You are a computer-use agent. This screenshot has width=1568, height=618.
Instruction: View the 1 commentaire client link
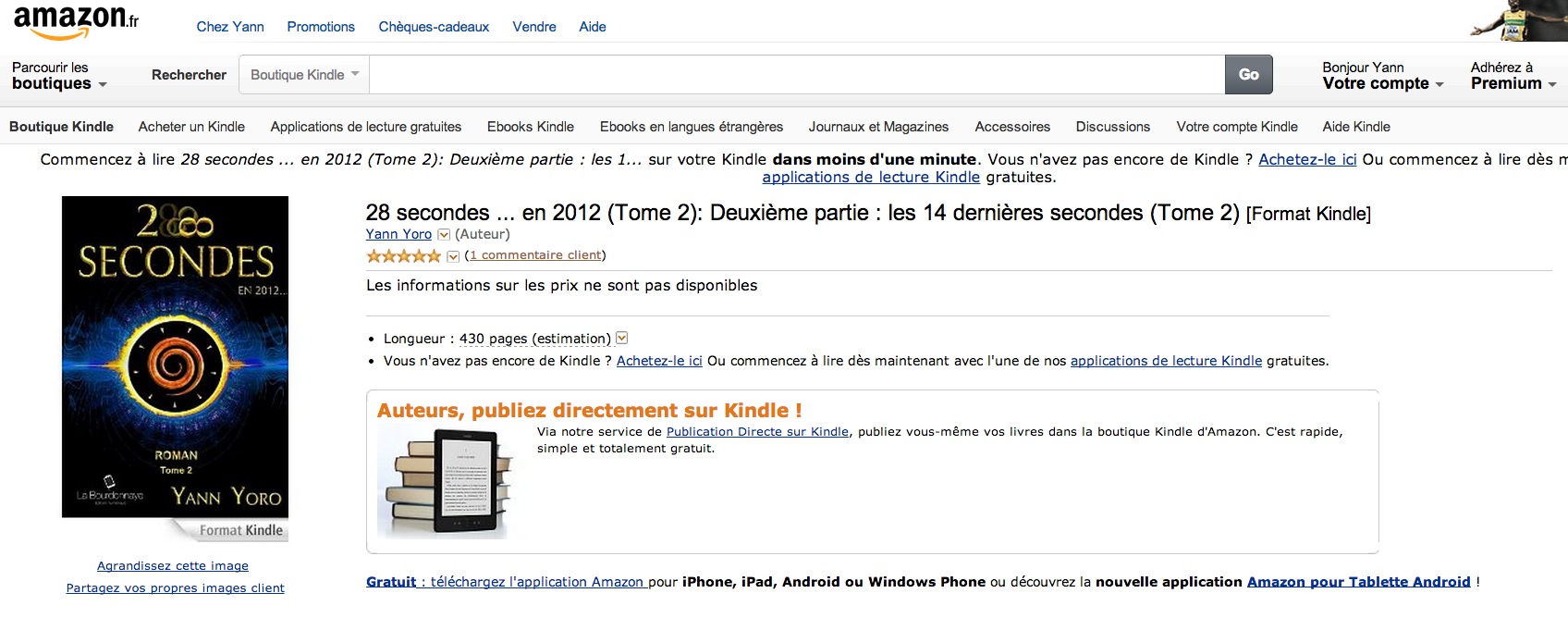[x=535, y=255]
